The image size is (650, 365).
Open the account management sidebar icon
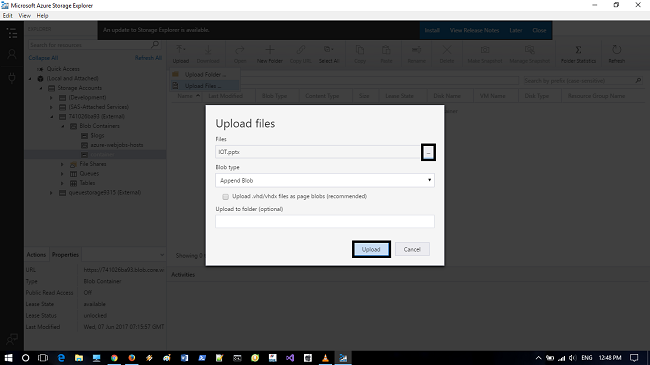point(12,54)
